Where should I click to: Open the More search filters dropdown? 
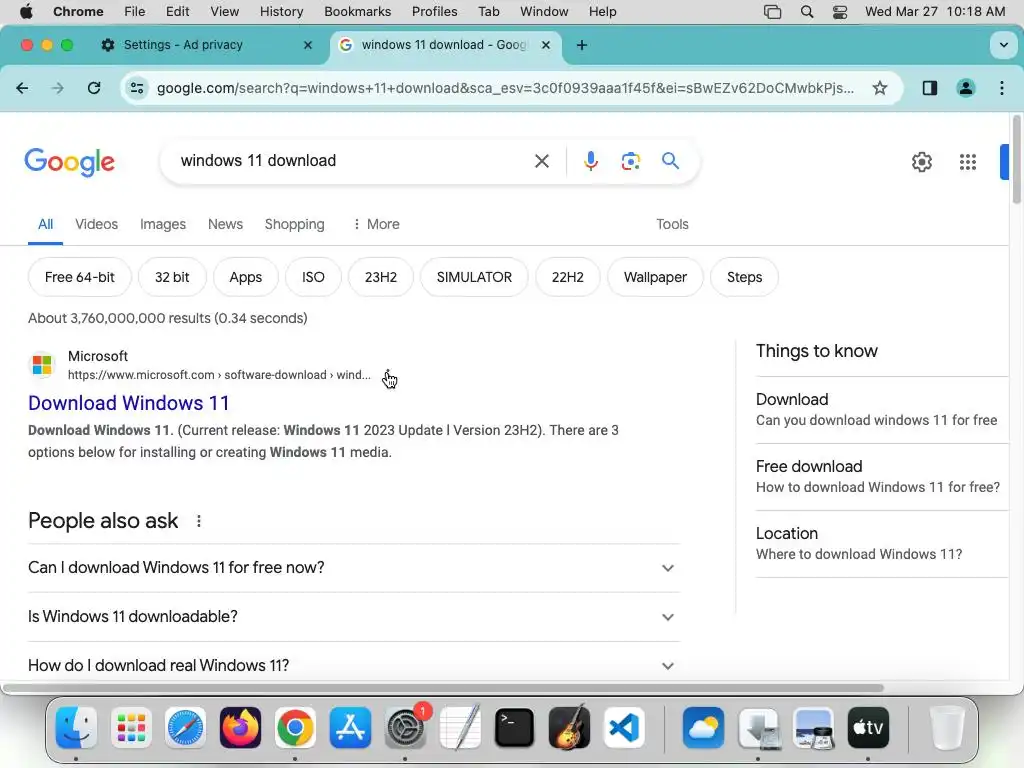(376, 224)
